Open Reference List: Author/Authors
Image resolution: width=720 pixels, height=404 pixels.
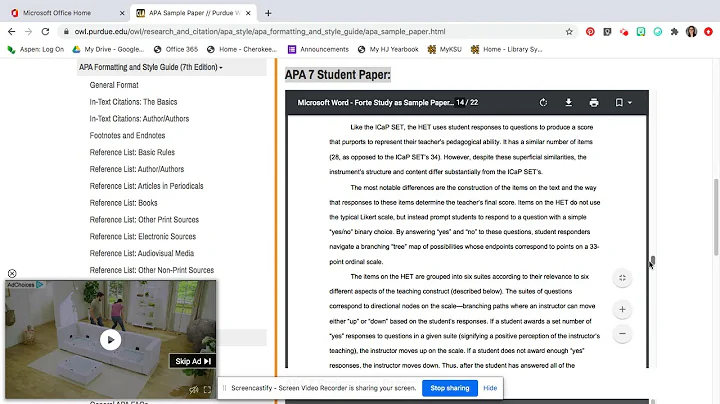coord(137,169)
